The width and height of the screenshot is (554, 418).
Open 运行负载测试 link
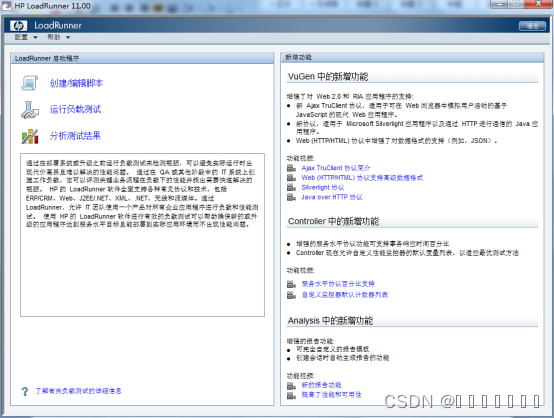(75, 109)
